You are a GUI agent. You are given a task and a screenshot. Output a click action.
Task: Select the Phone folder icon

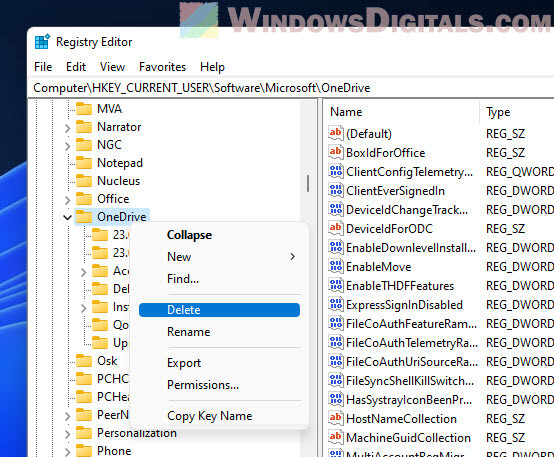tap(84, 451)
